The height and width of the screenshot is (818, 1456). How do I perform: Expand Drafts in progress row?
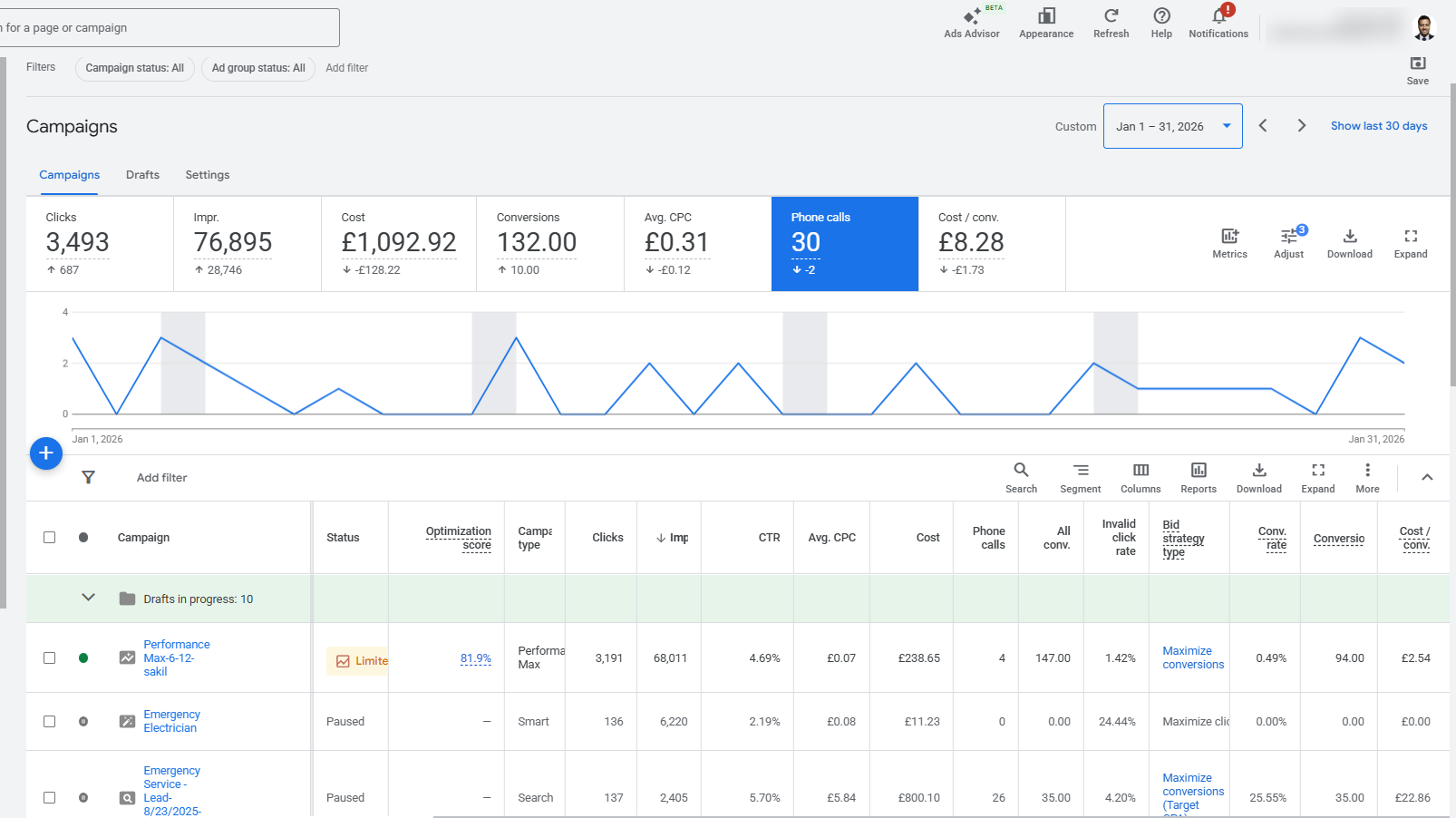pyautogui.click(x=88, y=598)
